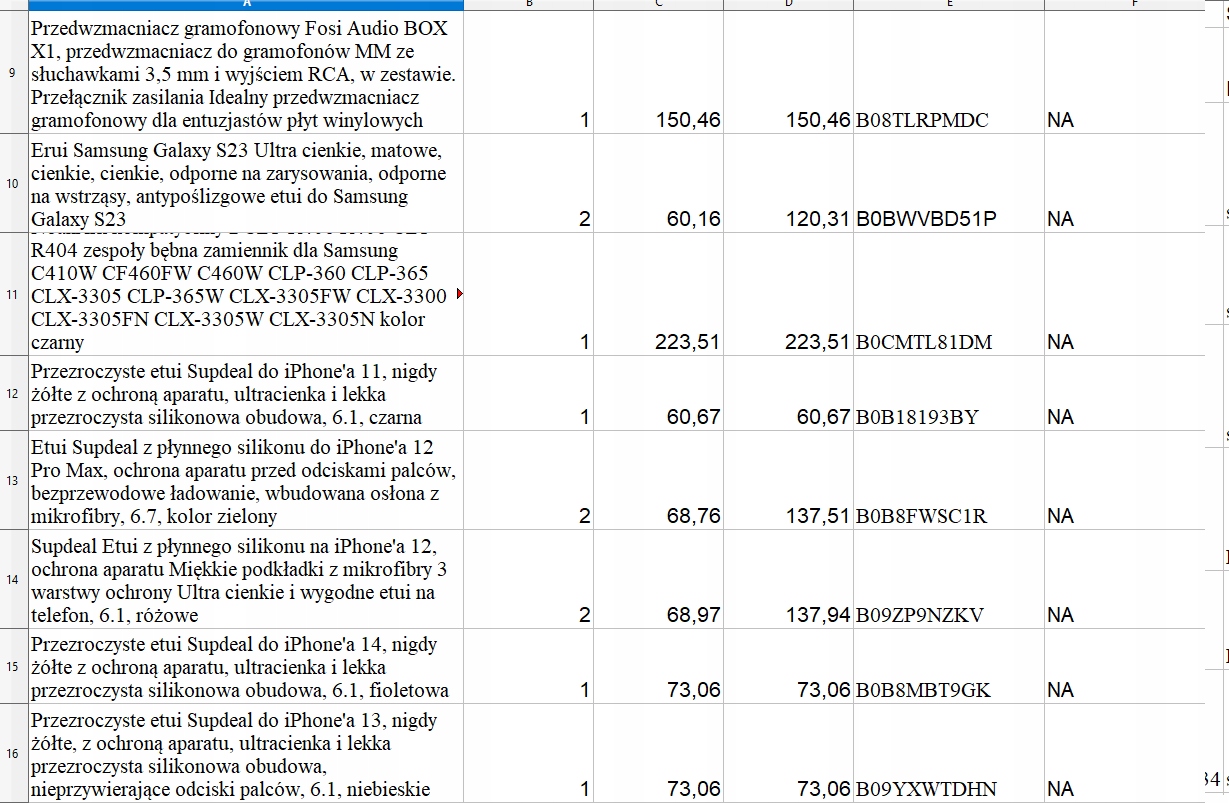Click the Fosi Audio BOX X1 description cell

(x=244, y=72)
